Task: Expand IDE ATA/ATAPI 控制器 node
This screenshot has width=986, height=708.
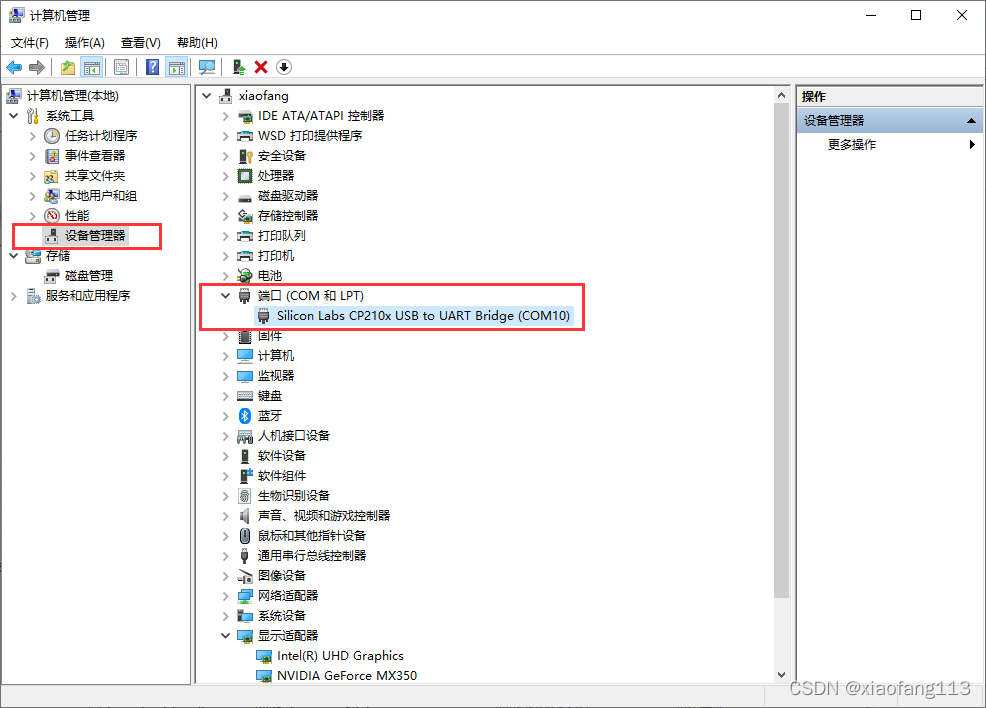Action: 225,116
